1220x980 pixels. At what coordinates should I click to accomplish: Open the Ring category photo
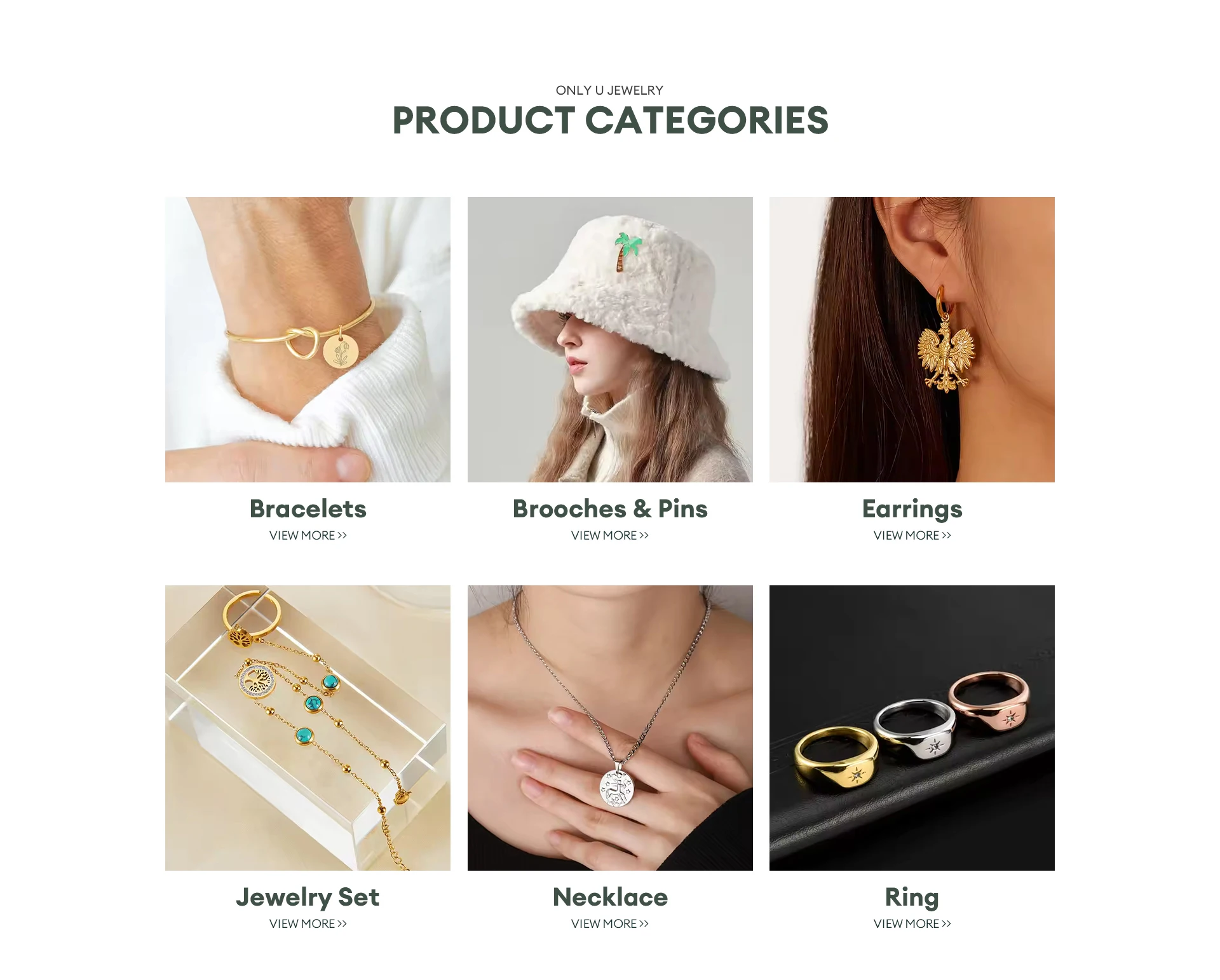pos(912,728)
